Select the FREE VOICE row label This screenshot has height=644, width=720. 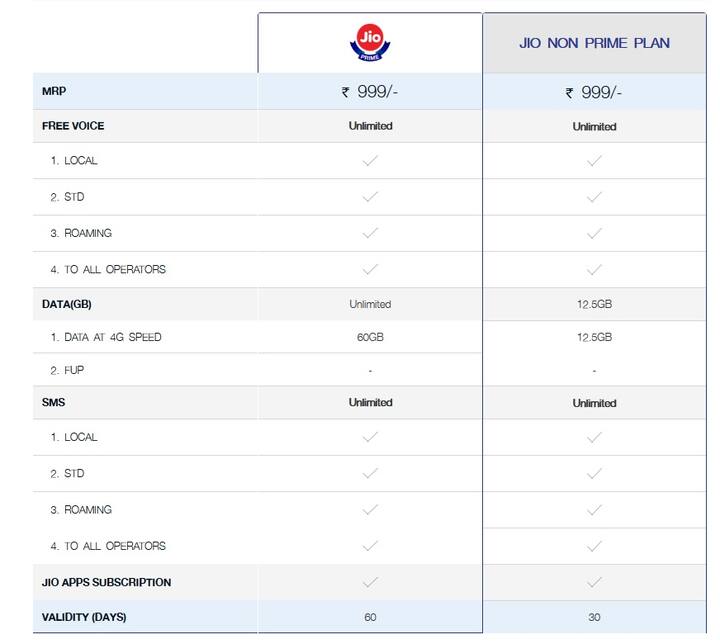[73, 126]
